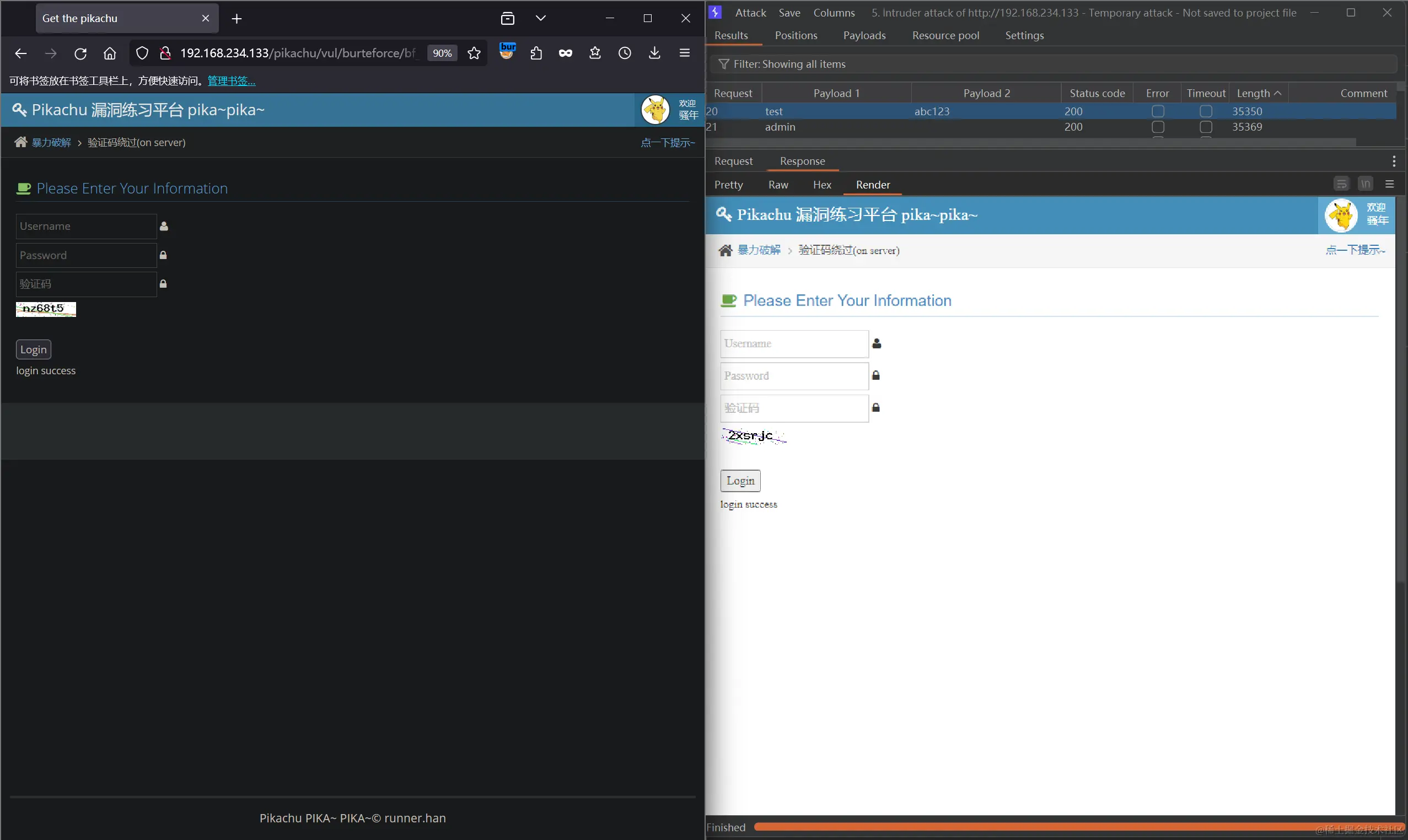The height and width of the screenshot is (840, 1408).
Task: Switch to Raw response view
Action: (x=778, y=185)
